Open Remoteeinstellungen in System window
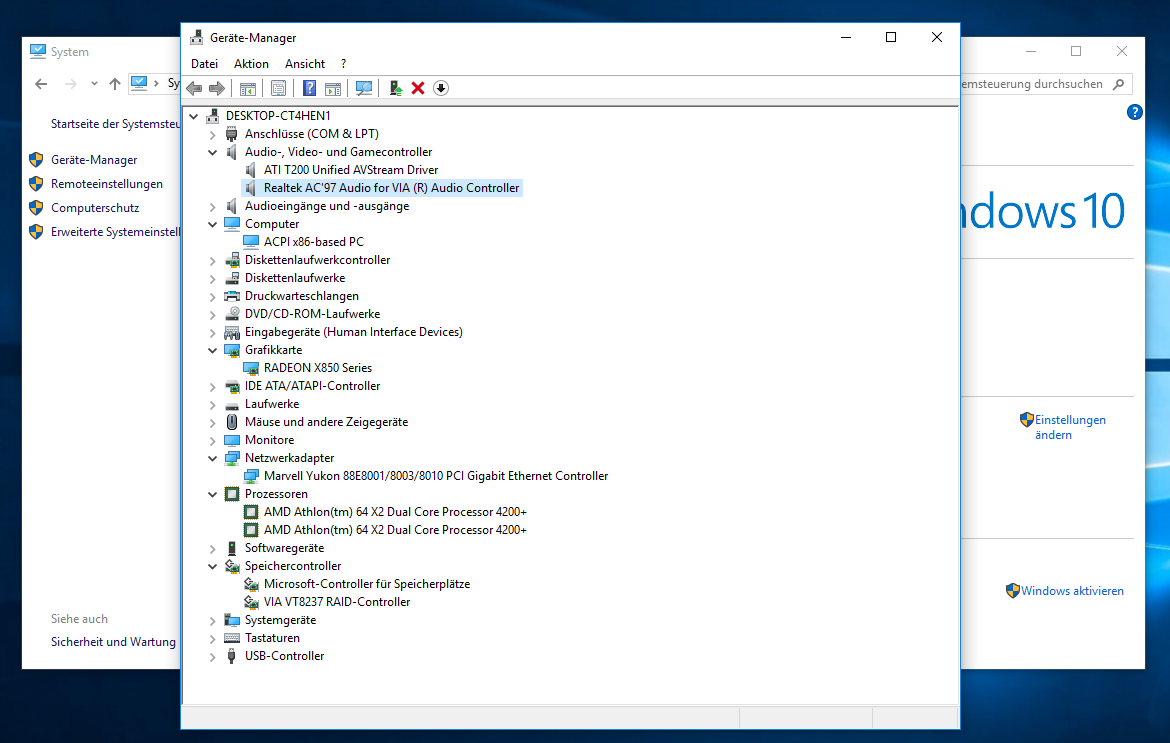Image resolution: width=1170 pixels, height=743 pixels. point(107,184)
